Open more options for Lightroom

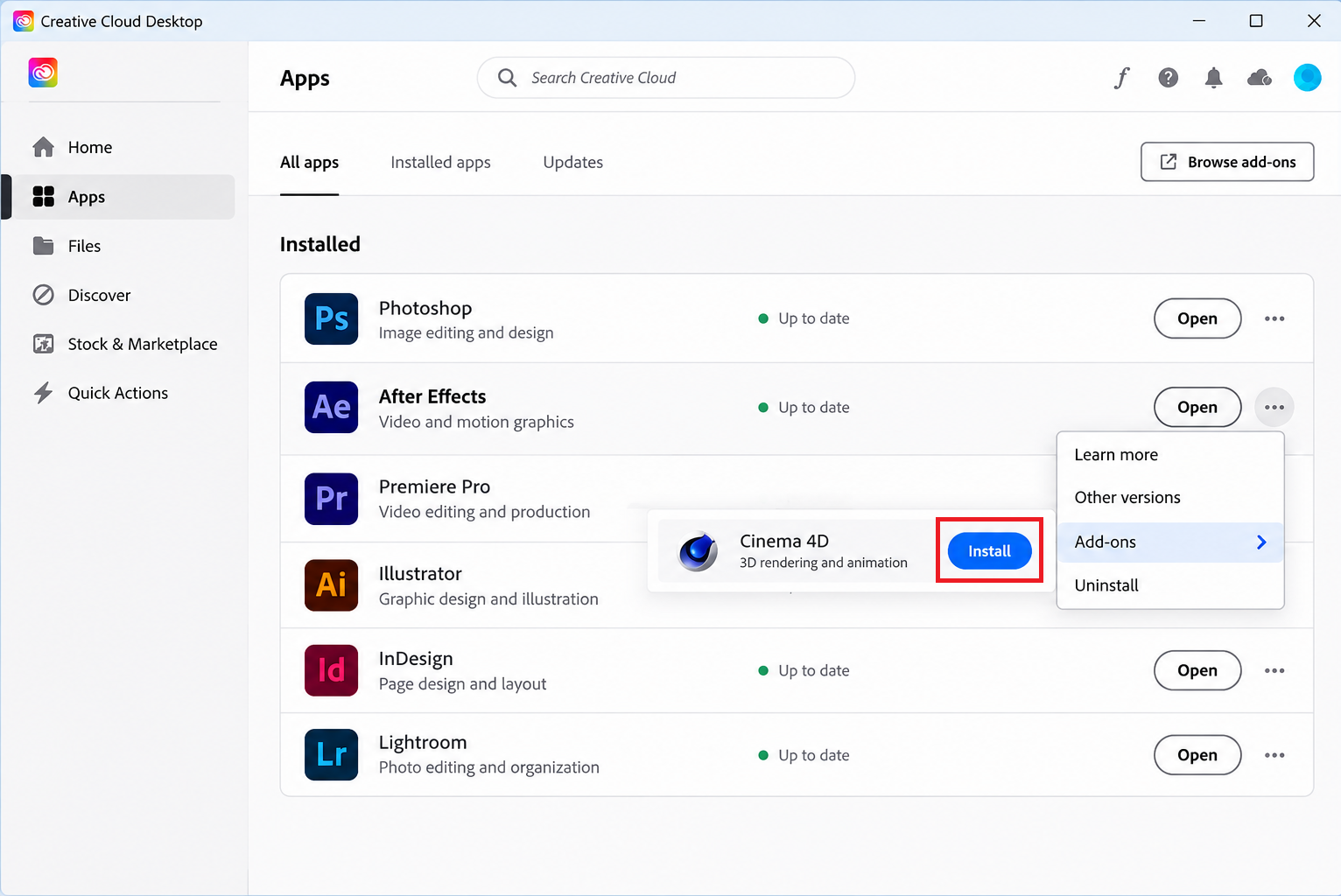point(1274,755)
